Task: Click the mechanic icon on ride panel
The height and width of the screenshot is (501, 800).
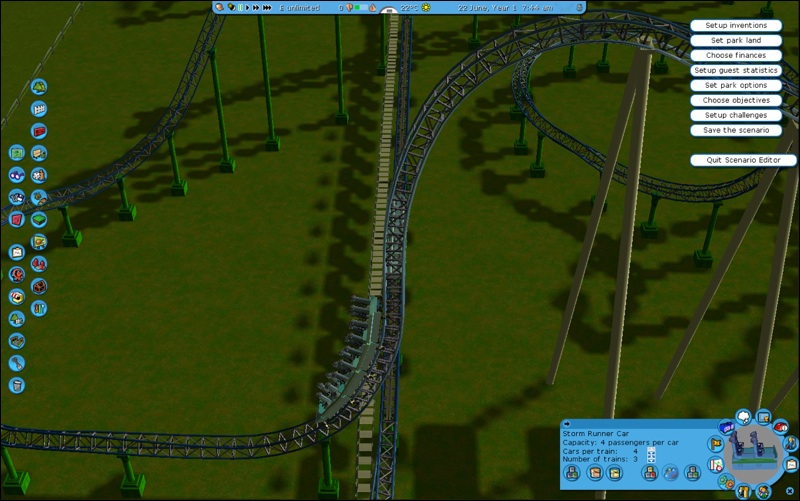Action: 792,444
